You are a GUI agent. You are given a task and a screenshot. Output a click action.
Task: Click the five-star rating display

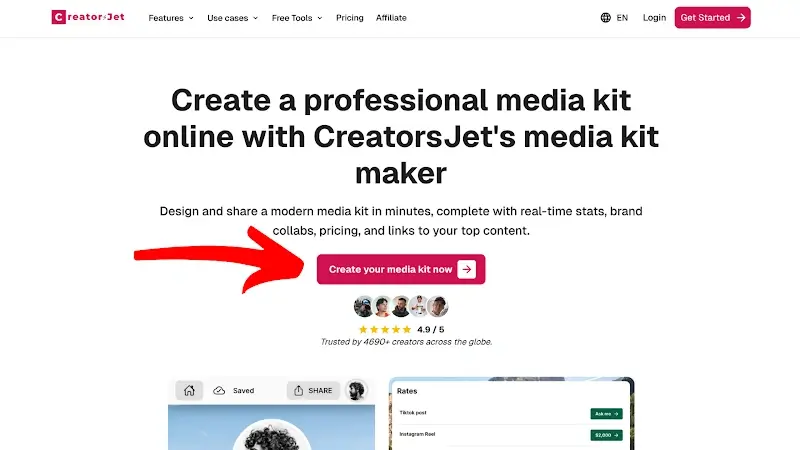385,329
